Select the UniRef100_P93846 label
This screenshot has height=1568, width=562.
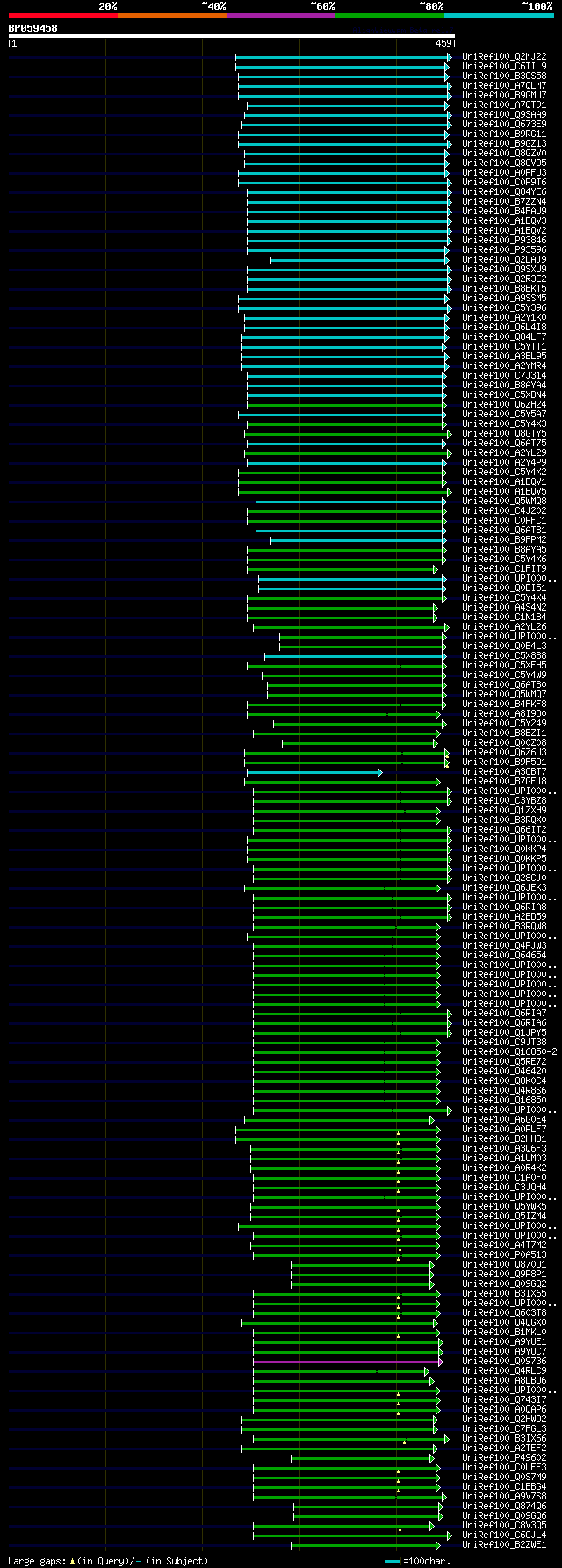pyautogui.click(x=505, y=240)
